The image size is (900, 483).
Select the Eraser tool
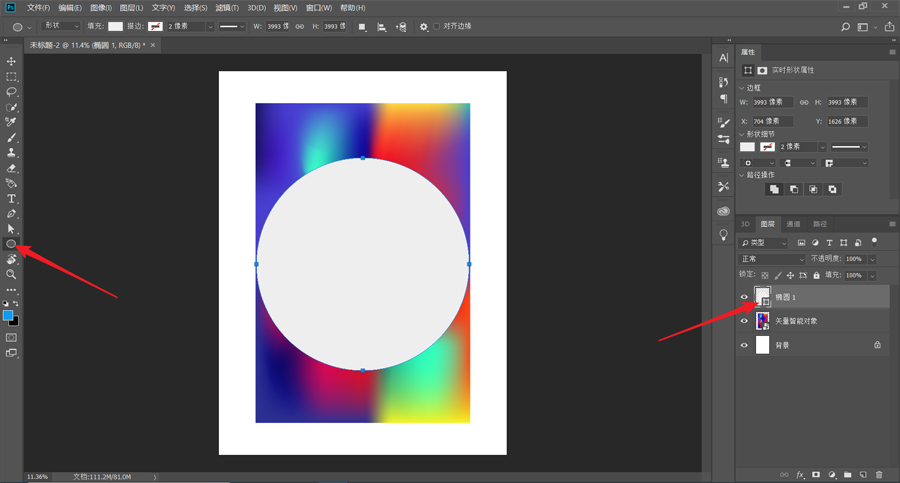(x=12, y=168)
